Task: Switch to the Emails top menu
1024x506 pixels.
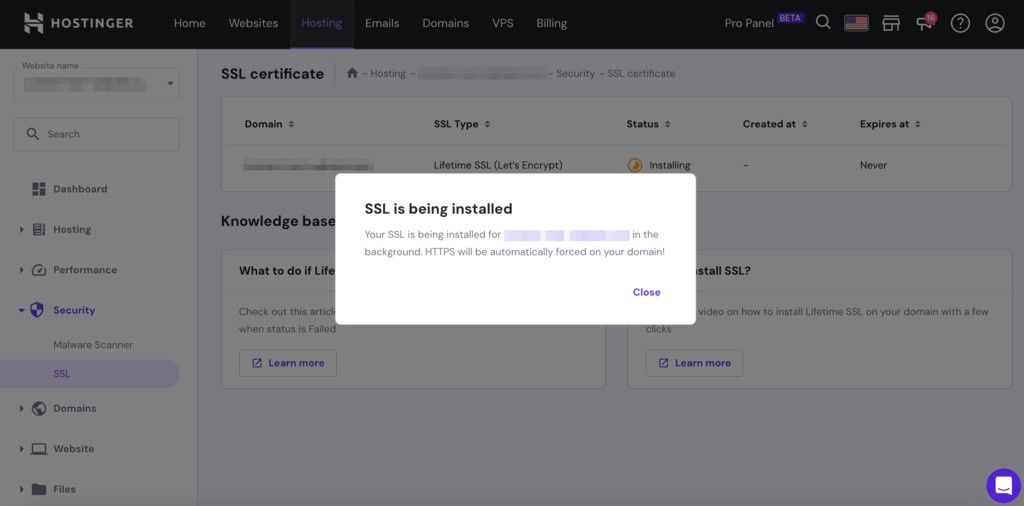Action: pos(382,24)
